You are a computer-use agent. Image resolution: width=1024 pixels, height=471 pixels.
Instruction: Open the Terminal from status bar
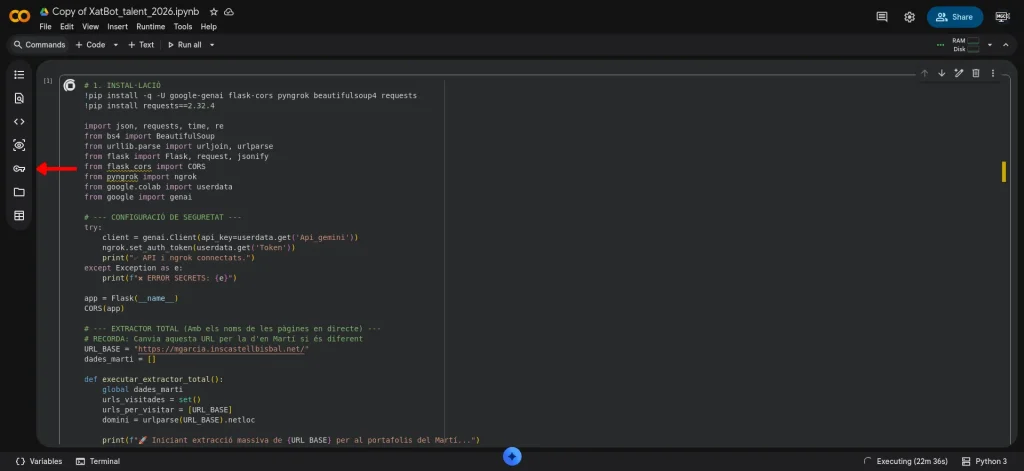98,461
